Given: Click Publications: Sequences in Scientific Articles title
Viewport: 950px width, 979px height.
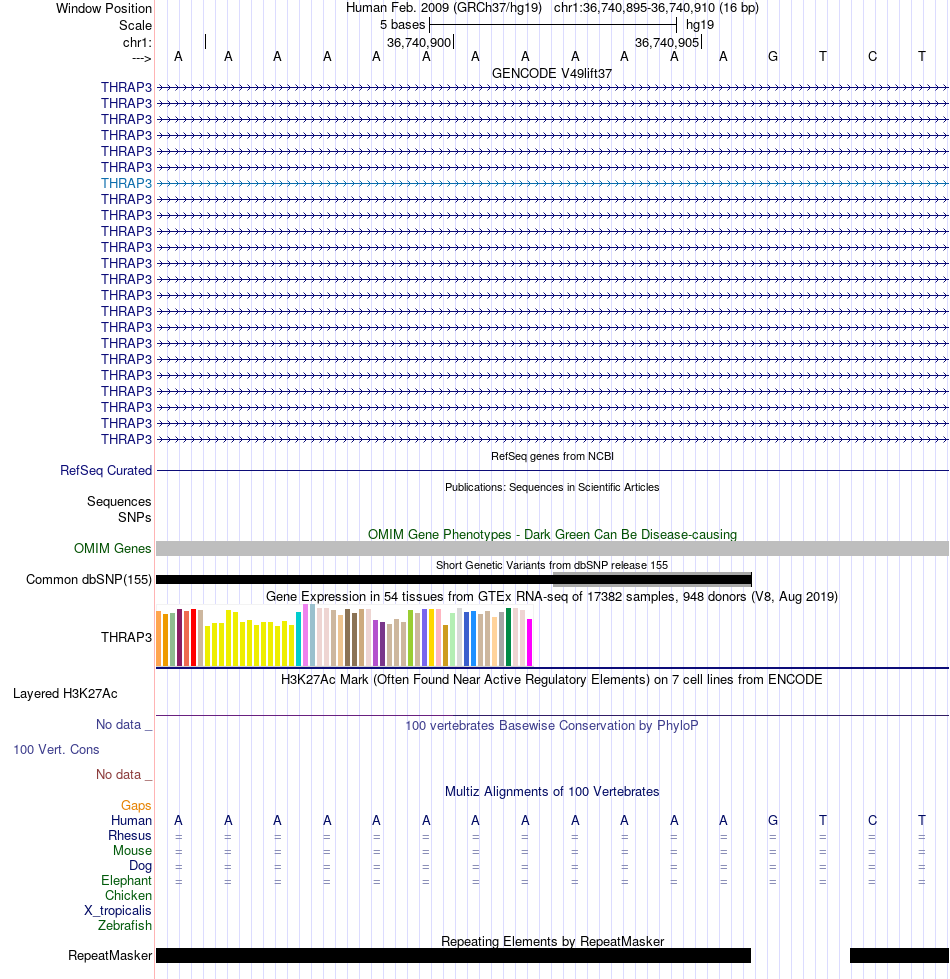Looking at the screenshot, I should (552, 487).
